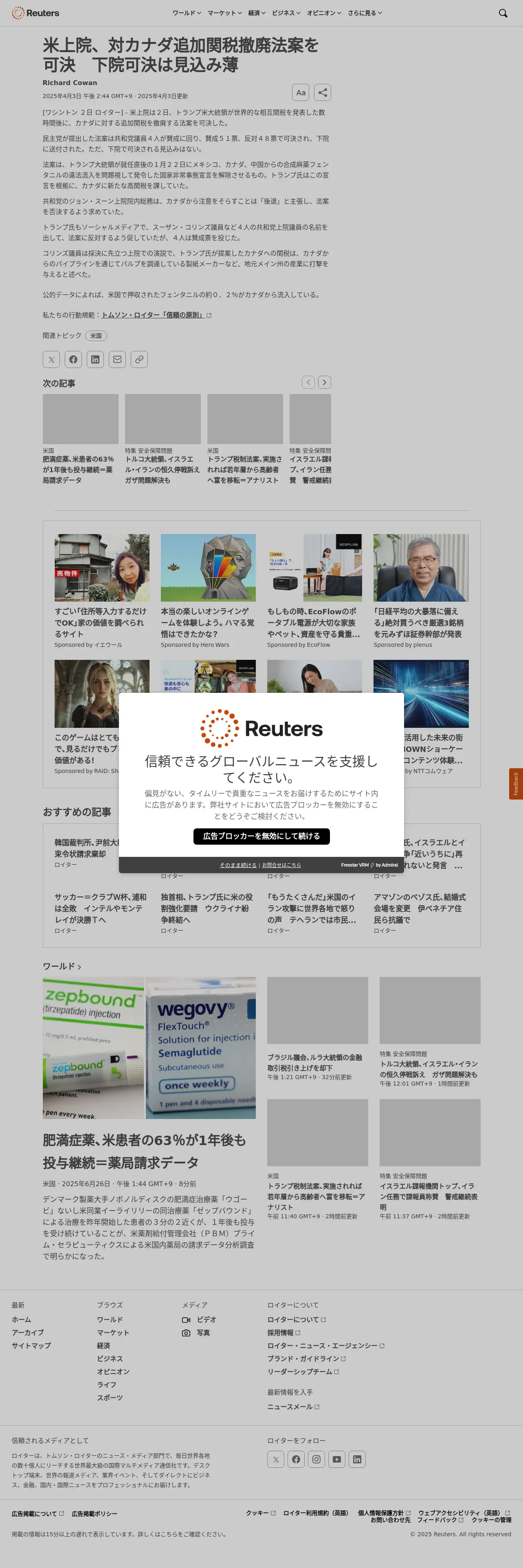The image size is (523, 1568).
Task: Click the share icon next to Aa
Action: pos(323,92)
